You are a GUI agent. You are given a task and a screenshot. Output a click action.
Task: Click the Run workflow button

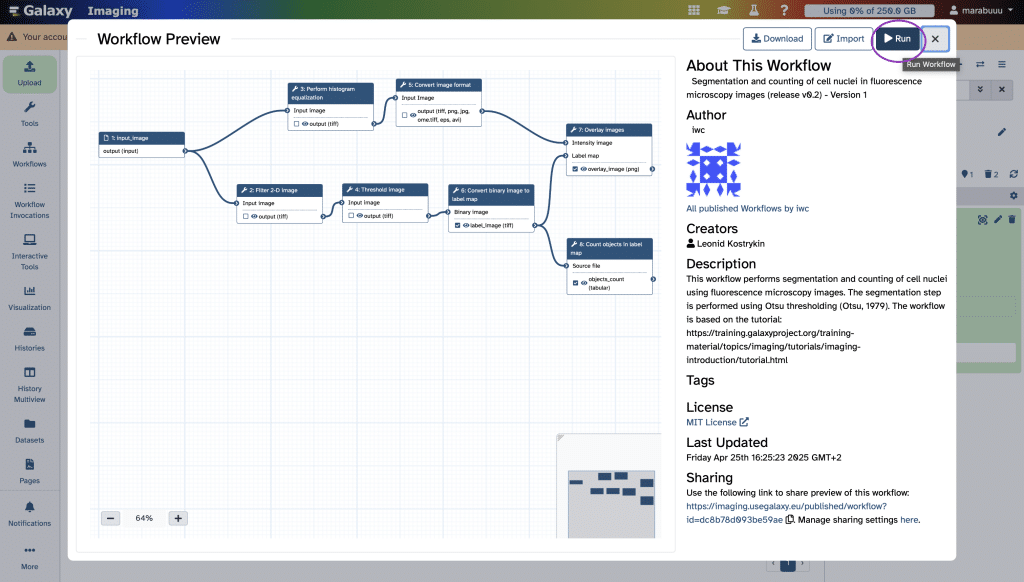pos(897,39)
